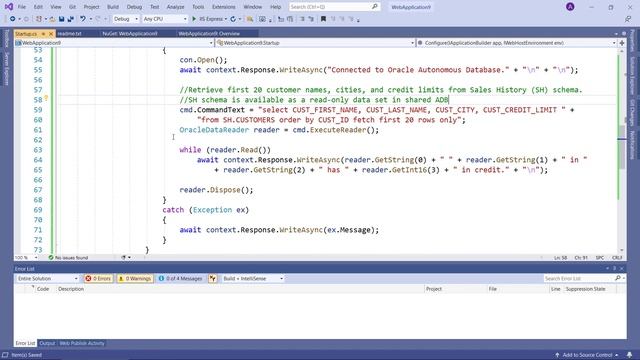This screenshot has height=360, width=640.
Task: Click the Find in Files toolbar icon
Action: pyautogui.click(x=249, y=19)
